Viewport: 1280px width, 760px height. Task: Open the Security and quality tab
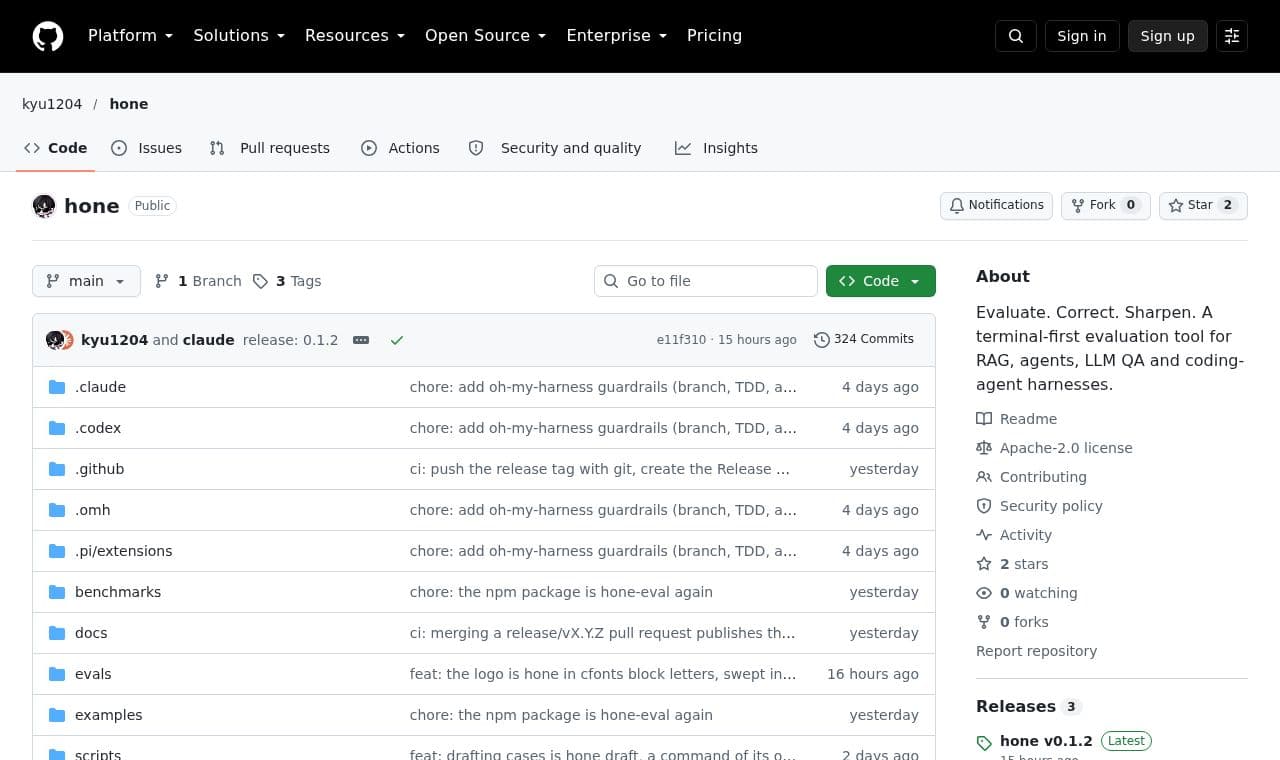pos(555,148)
